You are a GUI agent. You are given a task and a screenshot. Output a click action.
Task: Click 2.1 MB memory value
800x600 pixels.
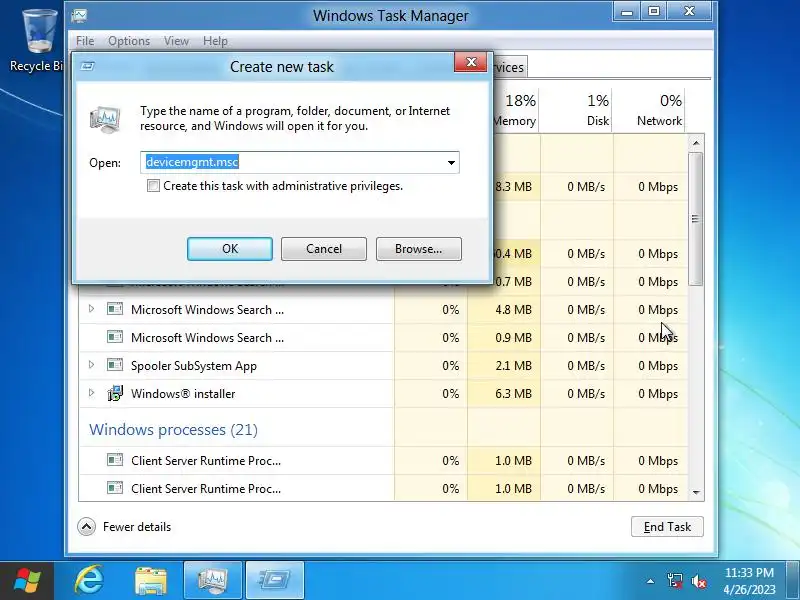[513, 366]
